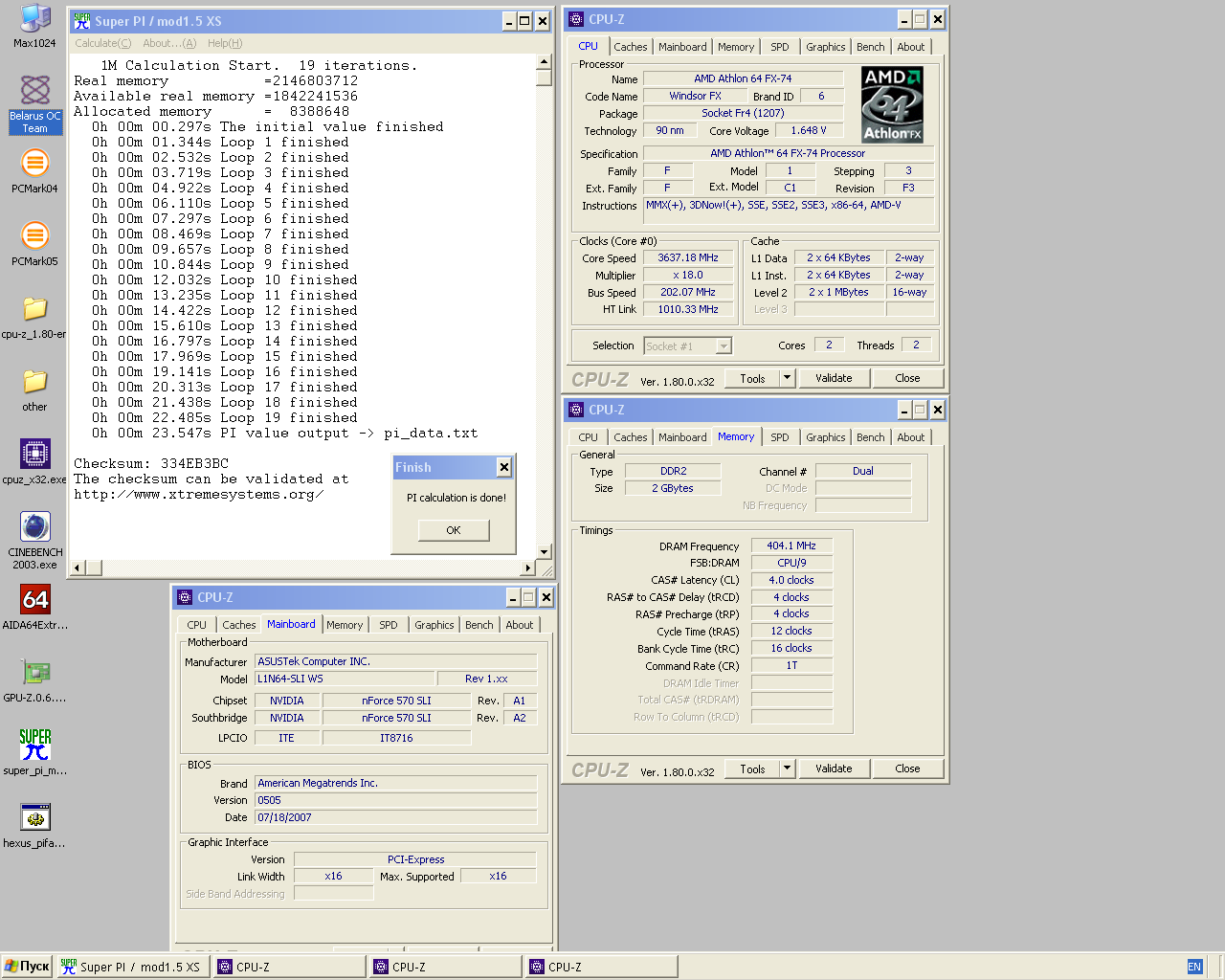
Task: Click the xtremesystems.org URL text
Action: click(199, 495)
